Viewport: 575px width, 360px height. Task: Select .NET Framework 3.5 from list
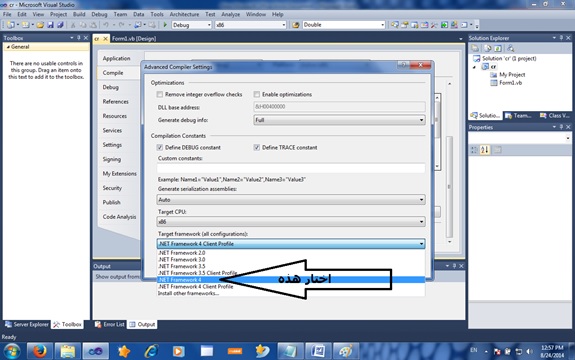(x=182, y=267)
